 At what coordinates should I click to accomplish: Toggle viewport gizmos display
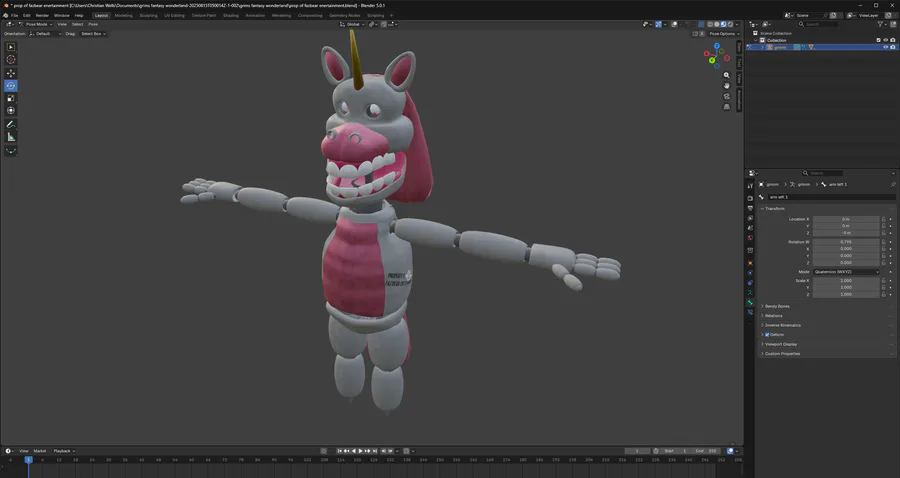click(x=658, y=24)
